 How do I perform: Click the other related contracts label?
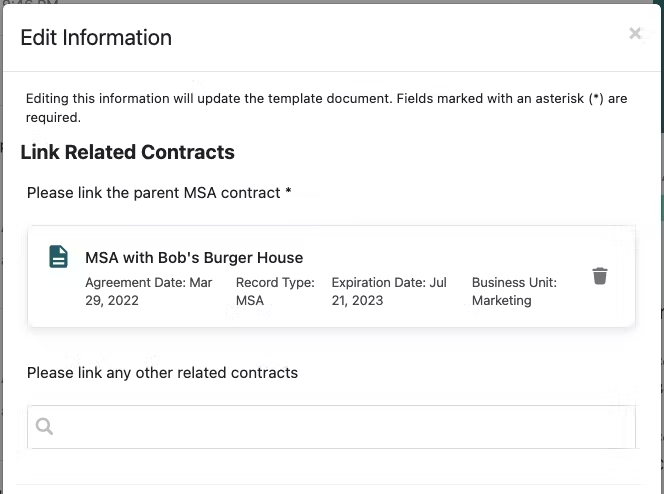pyautogui.click(x=162, y=373)
